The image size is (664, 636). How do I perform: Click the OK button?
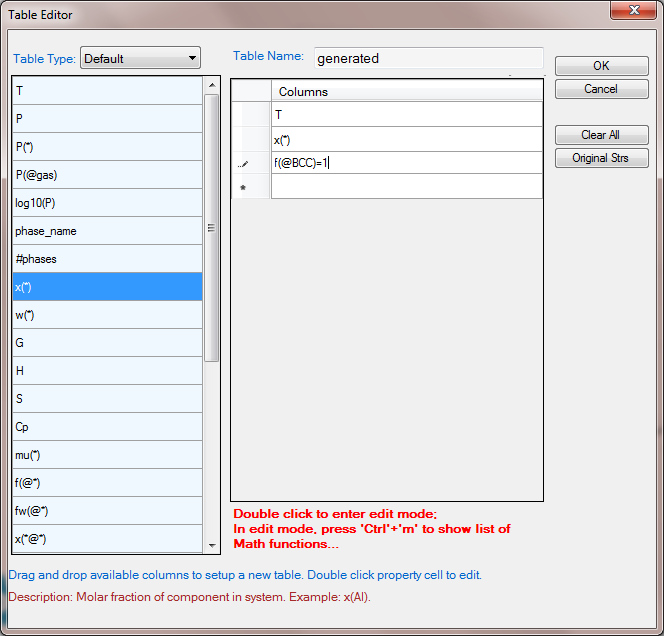click(601, 66)
